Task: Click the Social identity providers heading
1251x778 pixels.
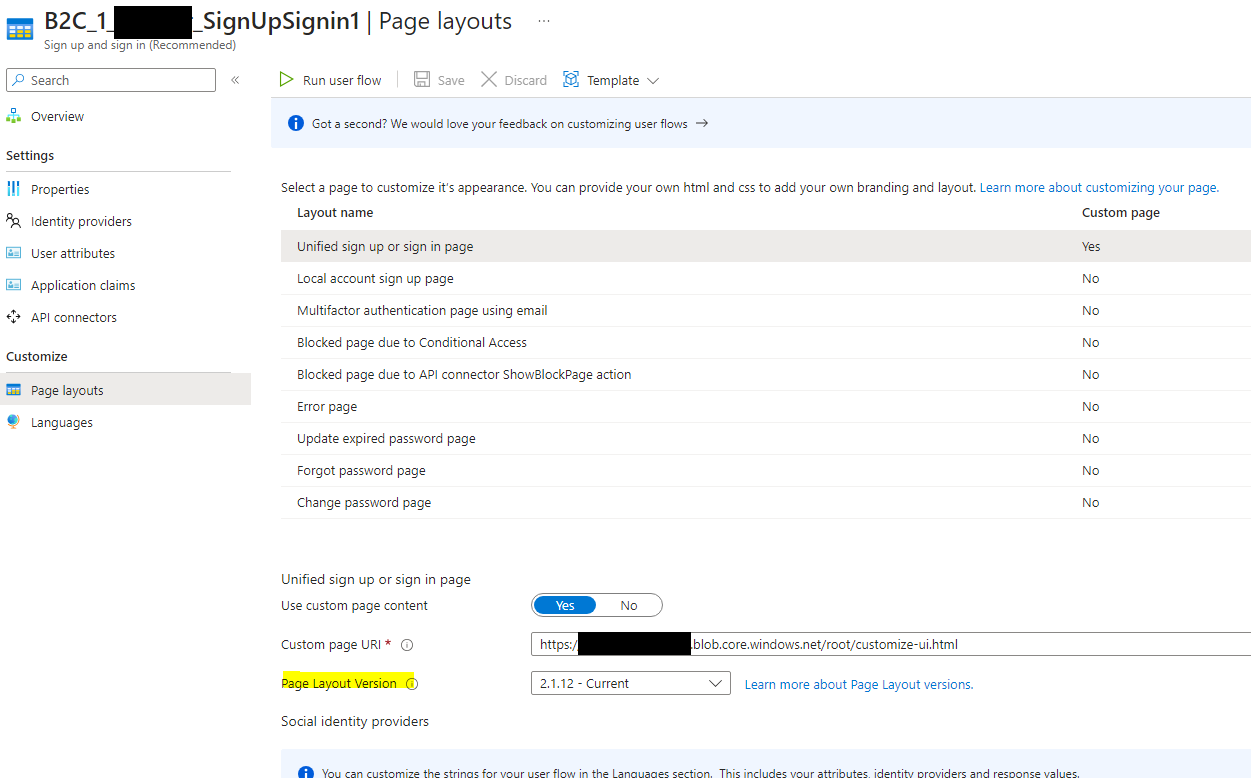Action: (355, 721)
